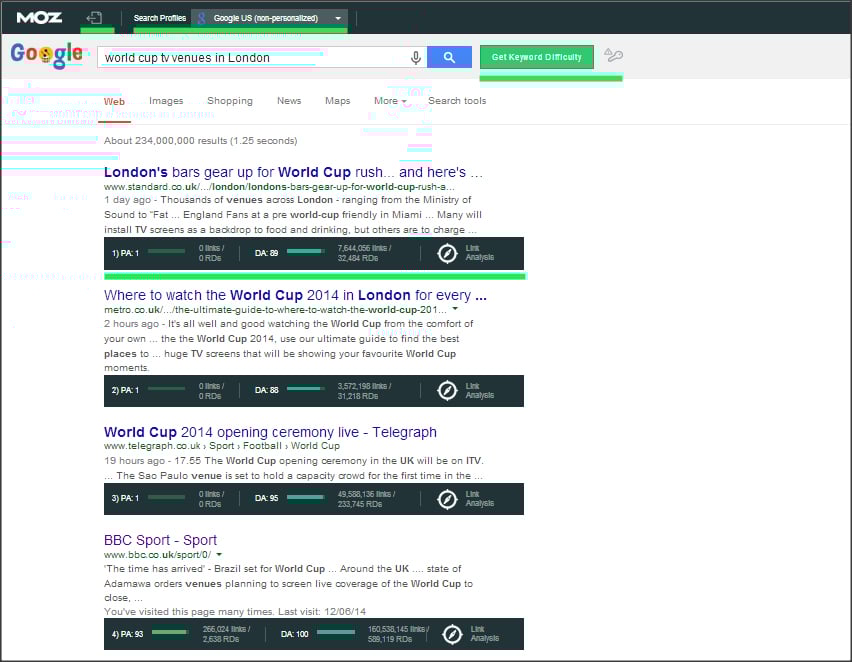Screen dimensions: 852x662
Task: Click the Google logo
Action: [47, 55]
